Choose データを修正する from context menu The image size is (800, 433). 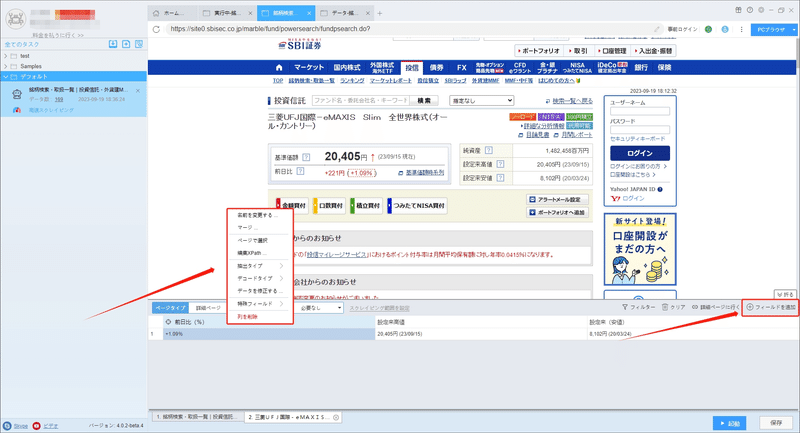[x=260, y=291]
